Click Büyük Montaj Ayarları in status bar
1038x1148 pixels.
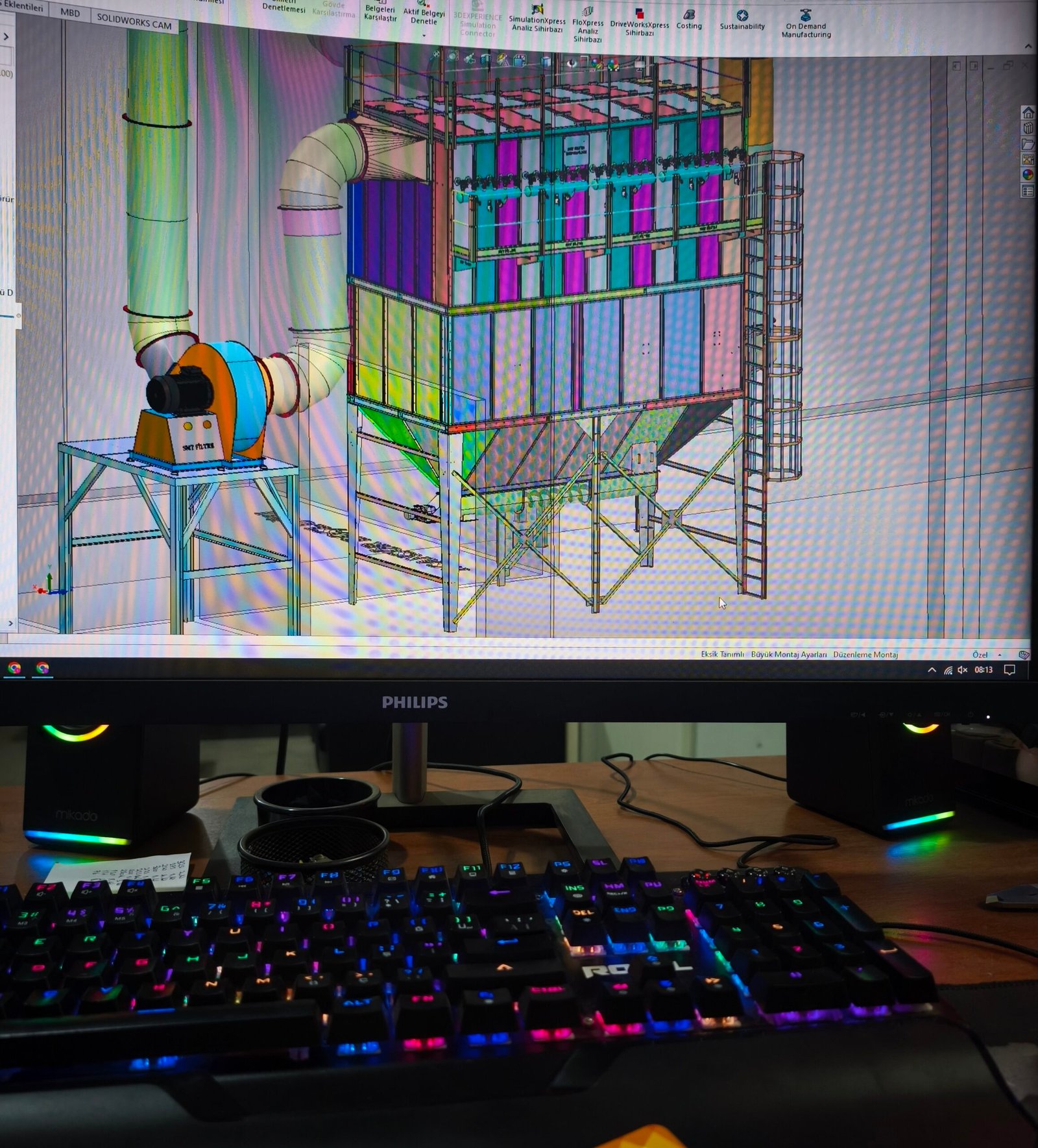click(x=788, y=655)
